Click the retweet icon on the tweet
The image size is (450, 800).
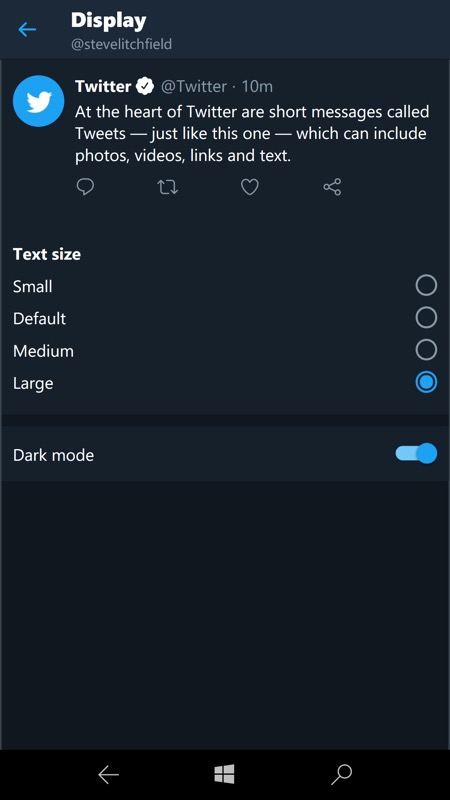tap(167, 187)
